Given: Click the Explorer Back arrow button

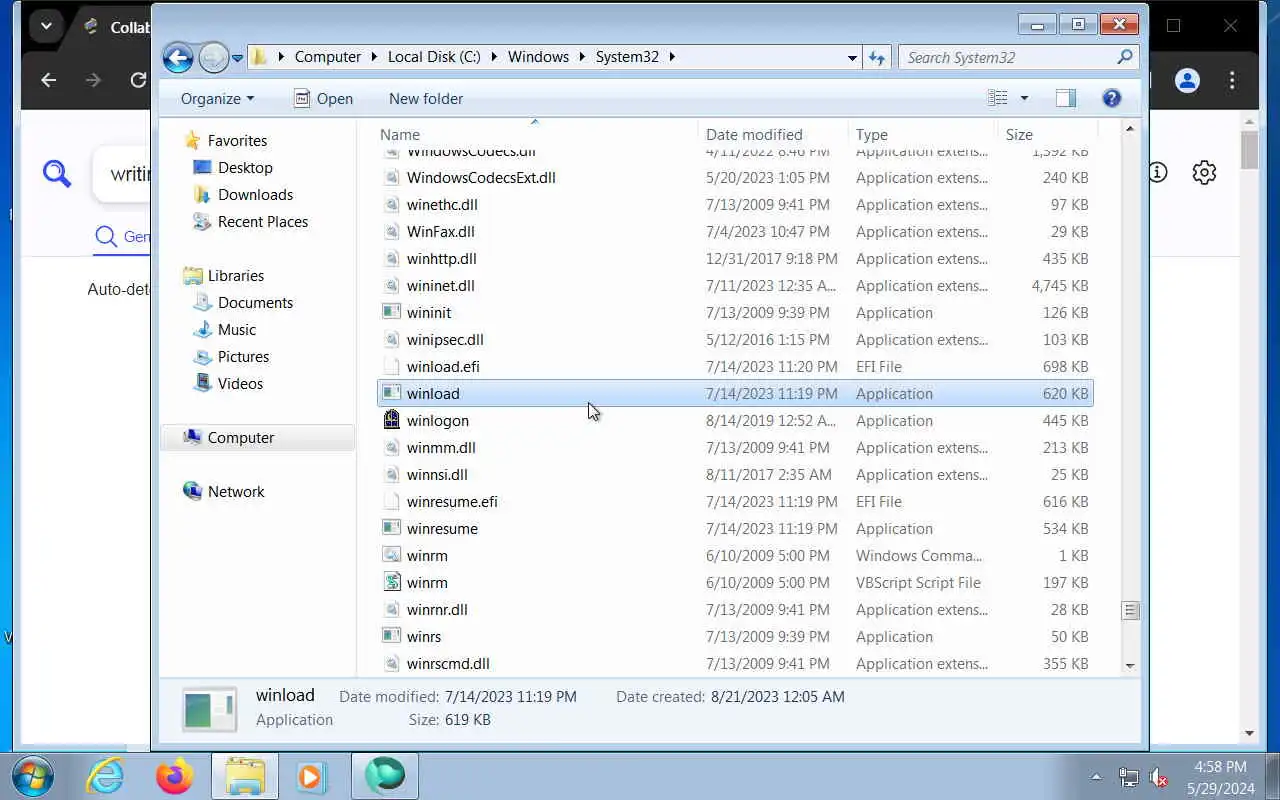Looking at the screenshot, I should tap(178, 57).
